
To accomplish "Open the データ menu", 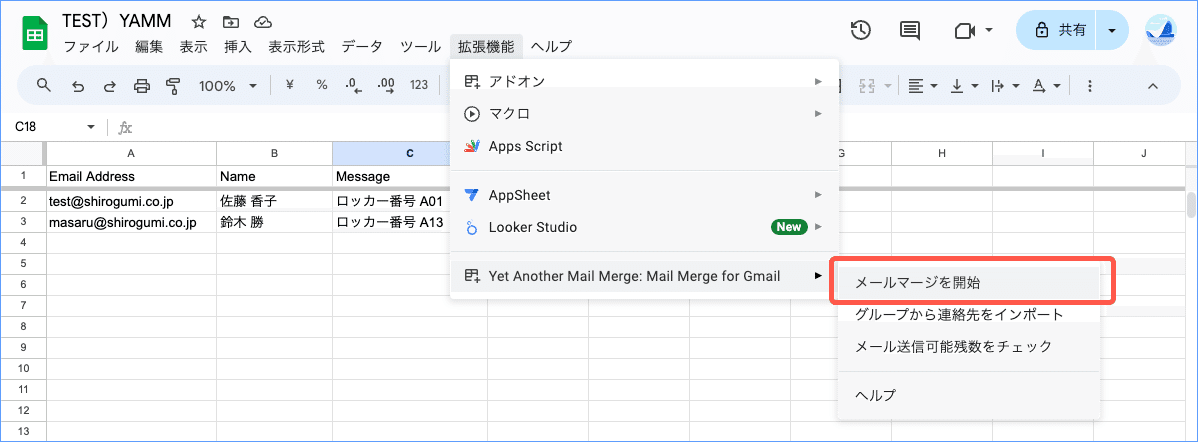I will pyautogui.click(x=362, y=47).
